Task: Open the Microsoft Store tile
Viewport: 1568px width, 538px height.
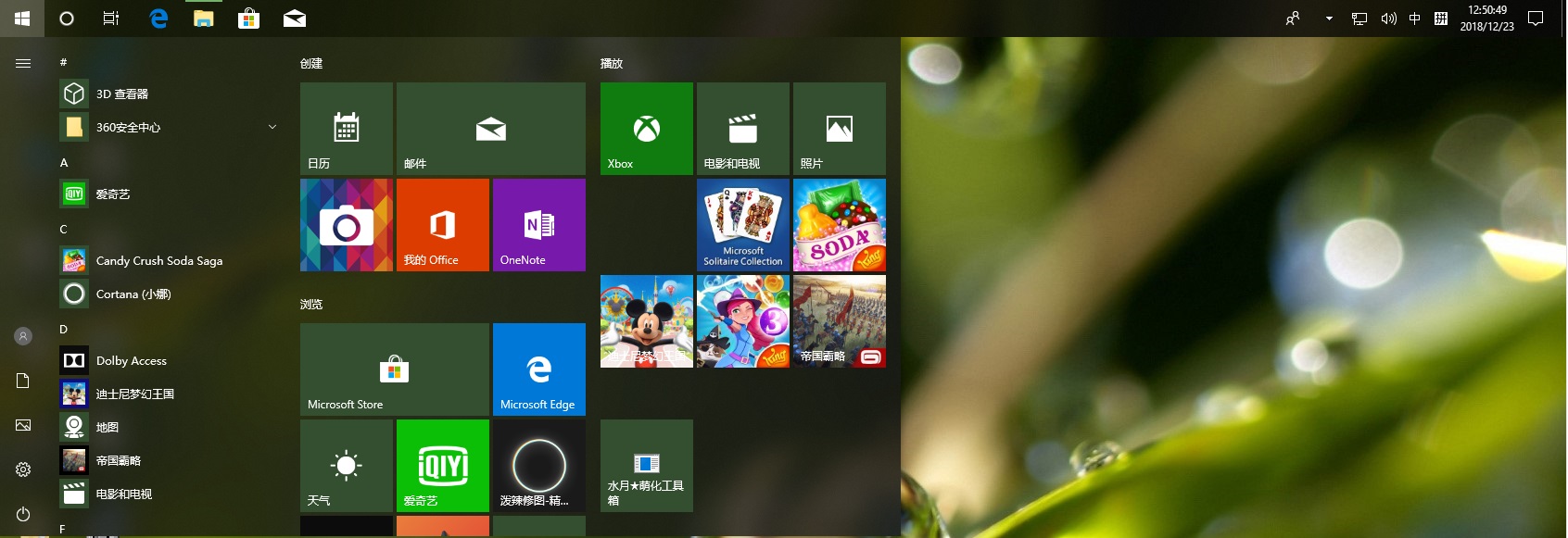Action: coord(395,369)
